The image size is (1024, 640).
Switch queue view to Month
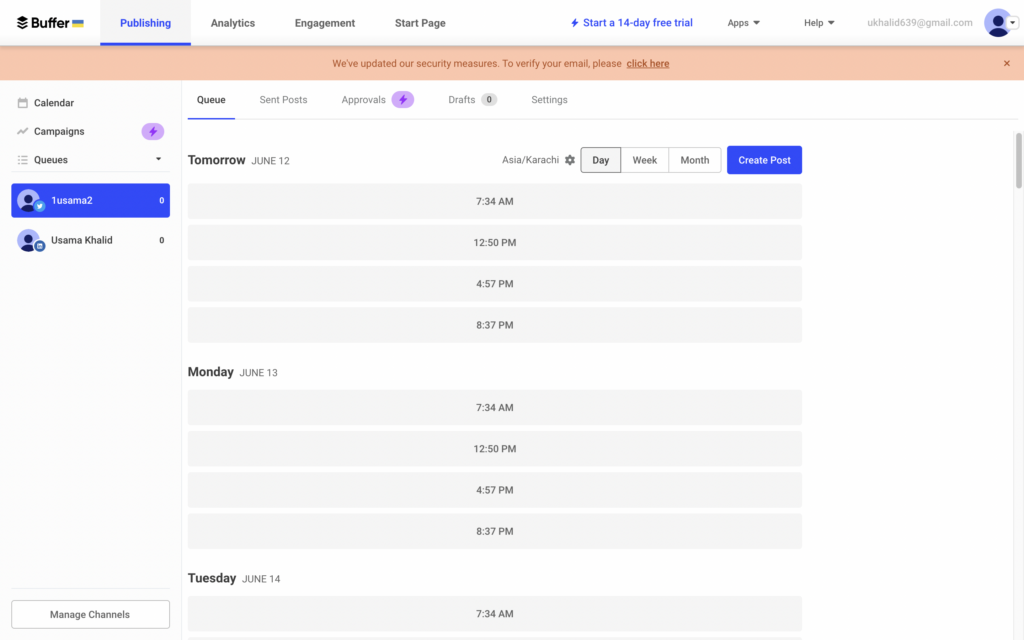click(694, 160)
